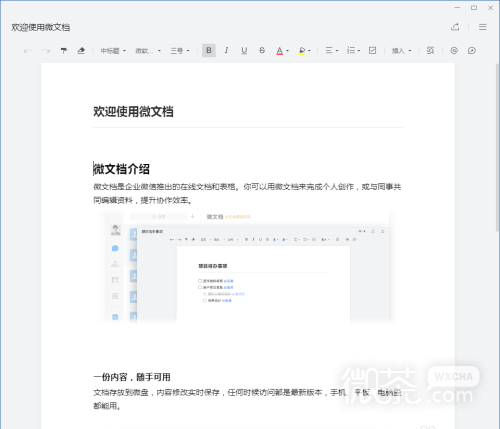Image resolution: width=500 pixels, height=429 pixels.
Task: Open the list style dropdown
Action: tap(353, 50)
